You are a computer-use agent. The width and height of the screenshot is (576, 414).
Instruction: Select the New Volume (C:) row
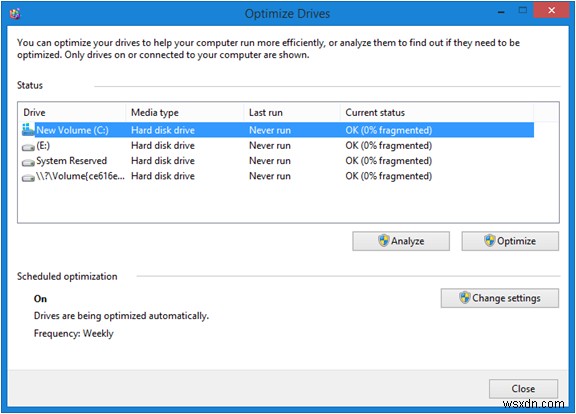pyautogui.click(x=277, y=130)
